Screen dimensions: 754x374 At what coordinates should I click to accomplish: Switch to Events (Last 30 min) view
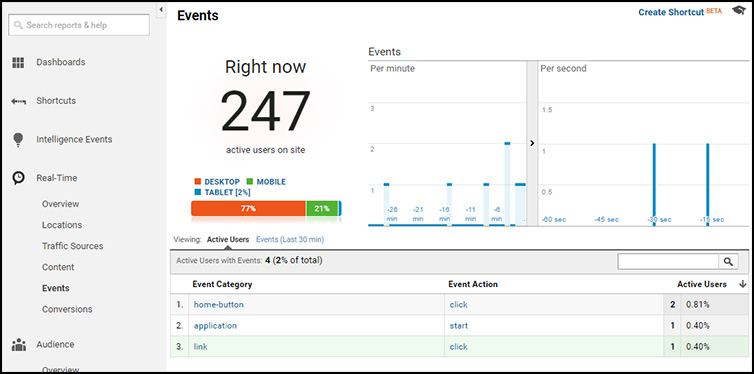pos(290,239)
